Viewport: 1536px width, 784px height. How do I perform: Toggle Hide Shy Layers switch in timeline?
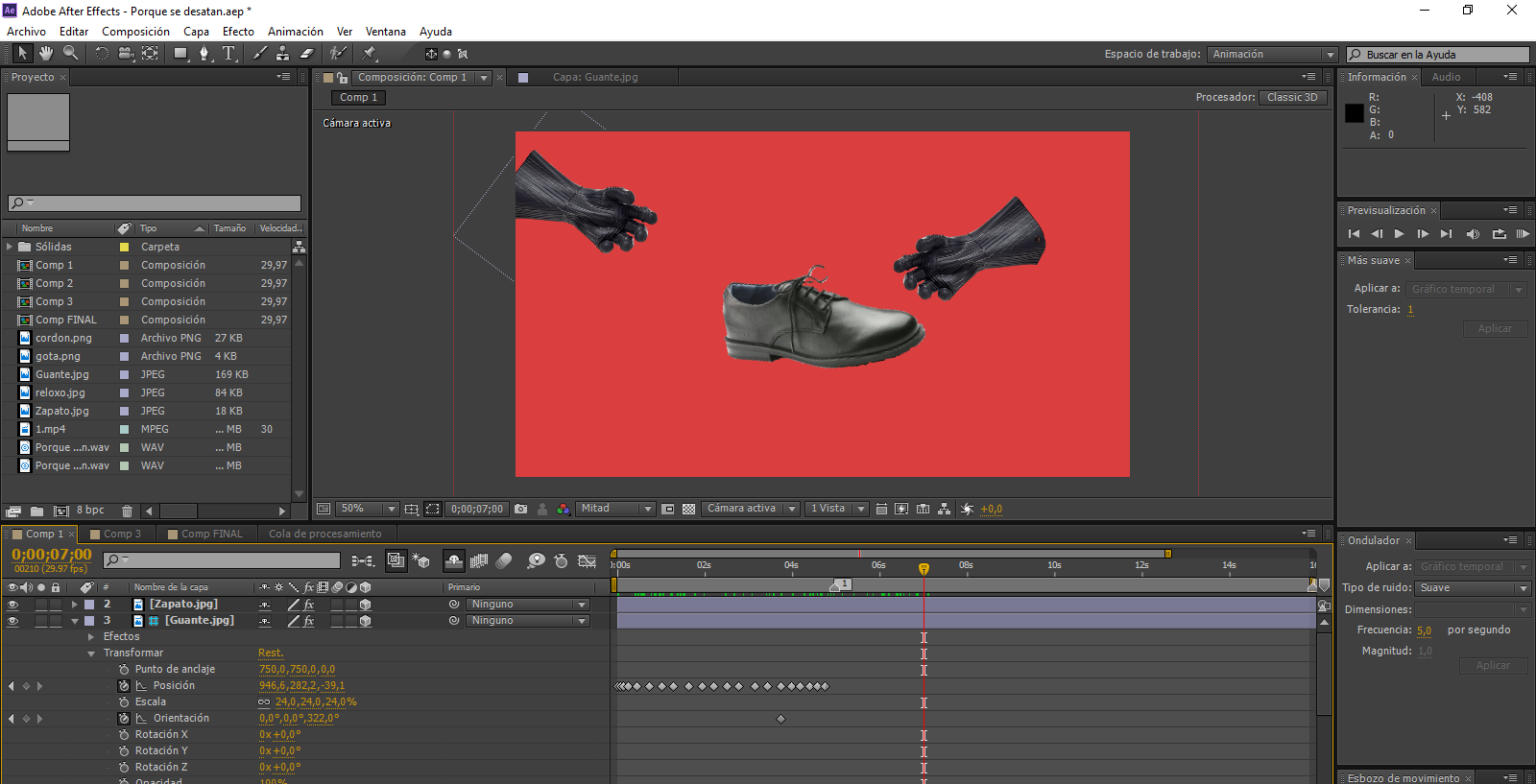[454, 560]
